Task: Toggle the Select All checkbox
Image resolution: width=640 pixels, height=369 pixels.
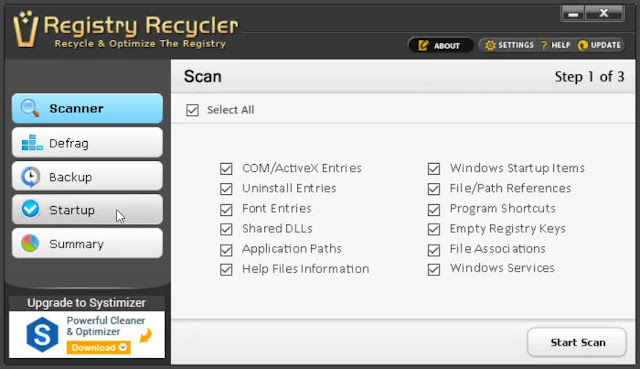Action: (192, 110)
